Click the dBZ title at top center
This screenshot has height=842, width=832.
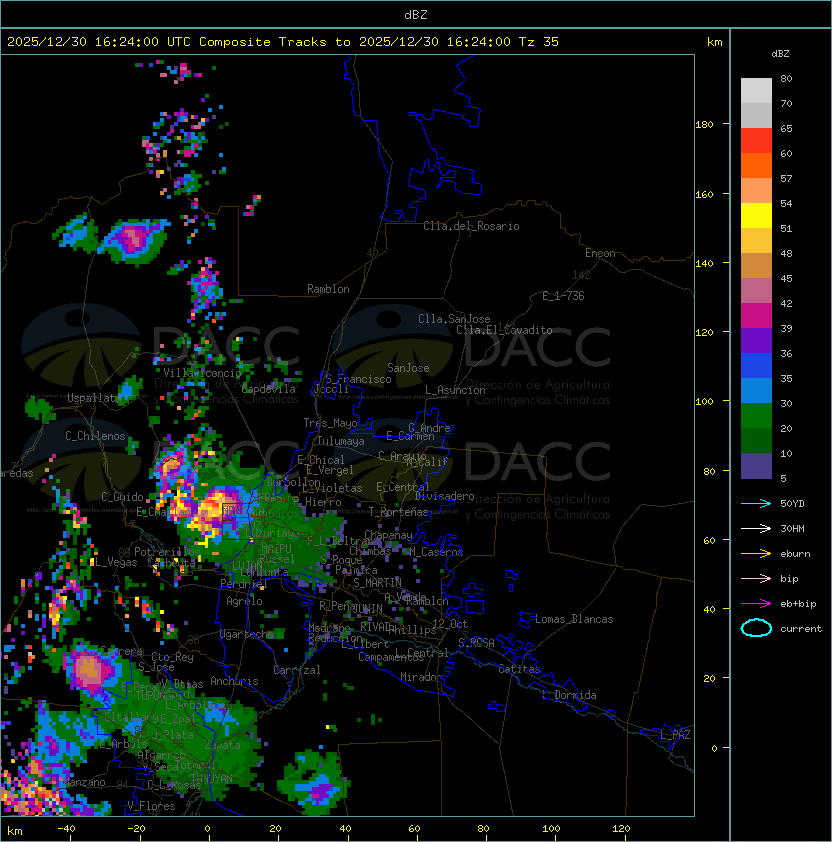point(416,14)
